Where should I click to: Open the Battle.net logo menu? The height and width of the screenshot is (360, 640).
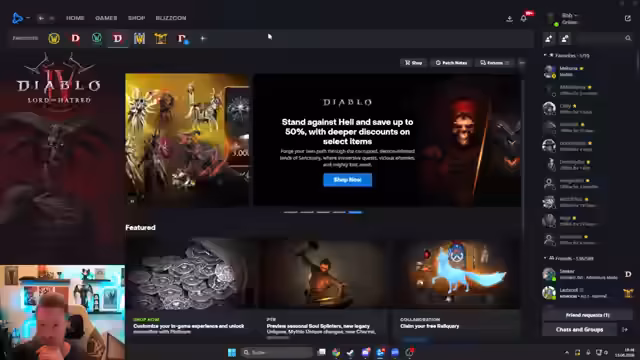pyautogui.click(x=17, y=18)
